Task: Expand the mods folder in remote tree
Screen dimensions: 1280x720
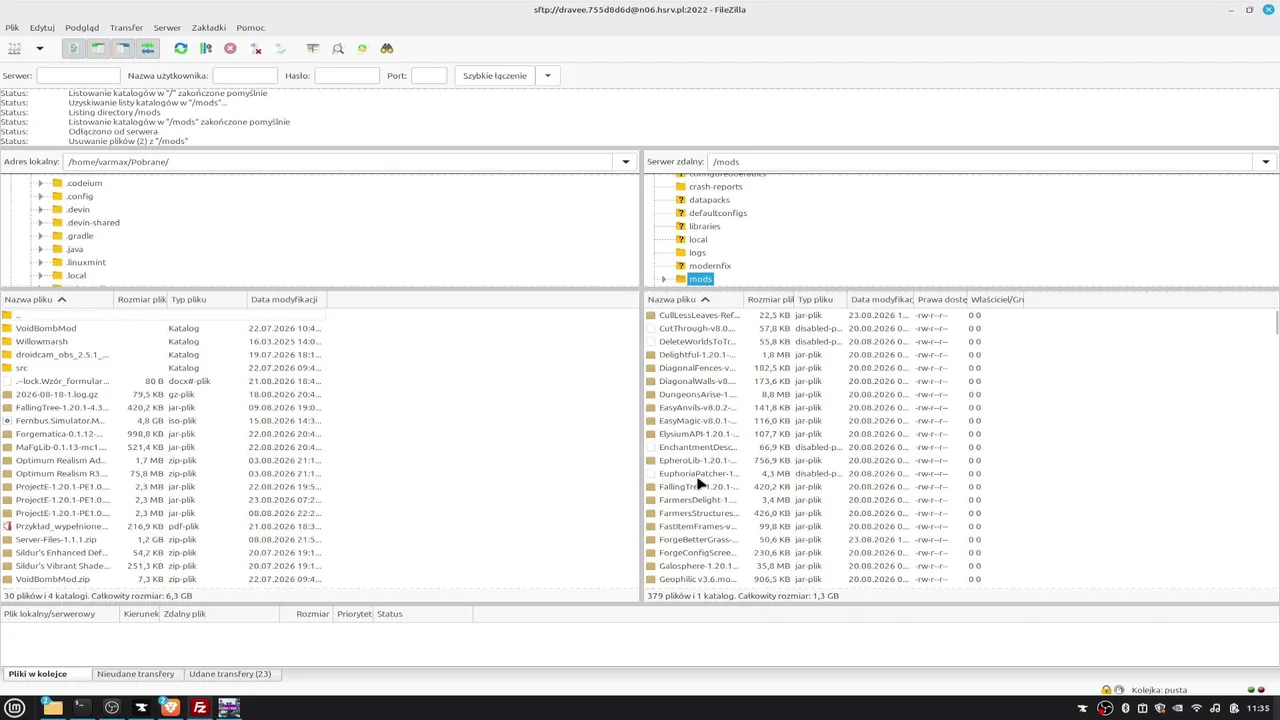Action: (664, 279)
